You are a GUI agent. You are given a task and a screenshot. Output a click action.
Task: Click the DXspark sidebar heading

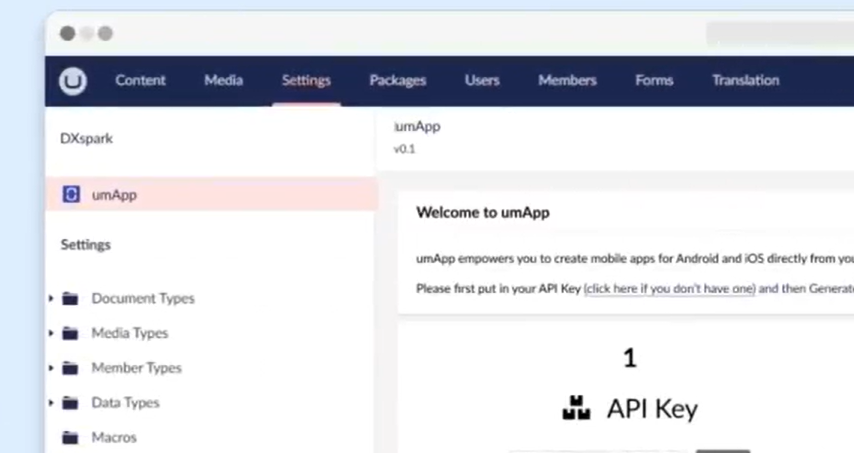pyautogui.click(x=87, y=138)
